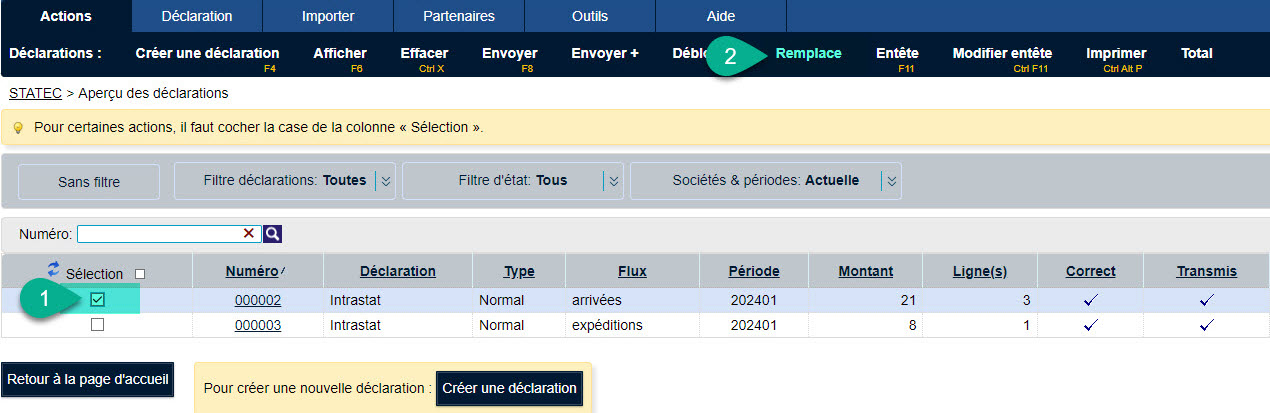Screen dimensions: 1270x413
Task: Click Envoyer + in the toolbar
Action: click(605, 54)
